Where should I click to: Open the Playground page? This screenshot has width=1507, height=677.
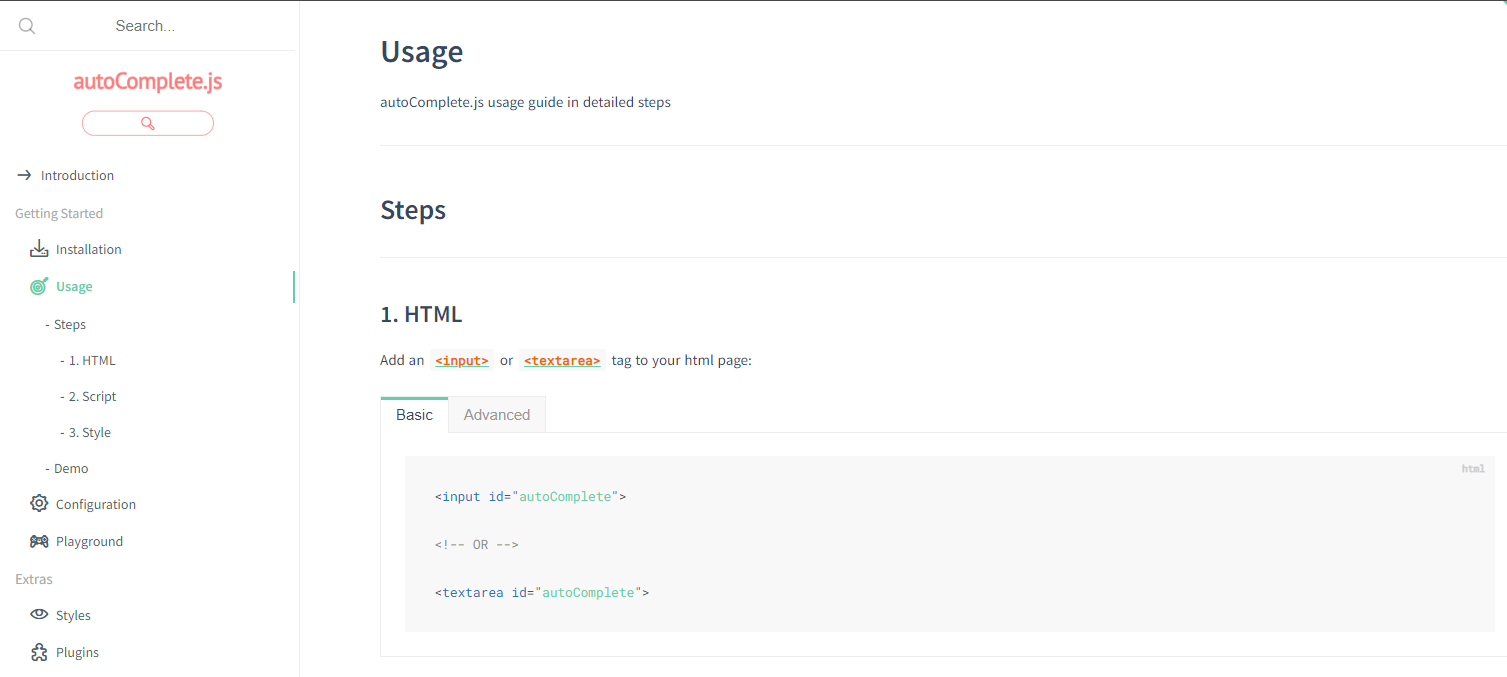[89, 541]
